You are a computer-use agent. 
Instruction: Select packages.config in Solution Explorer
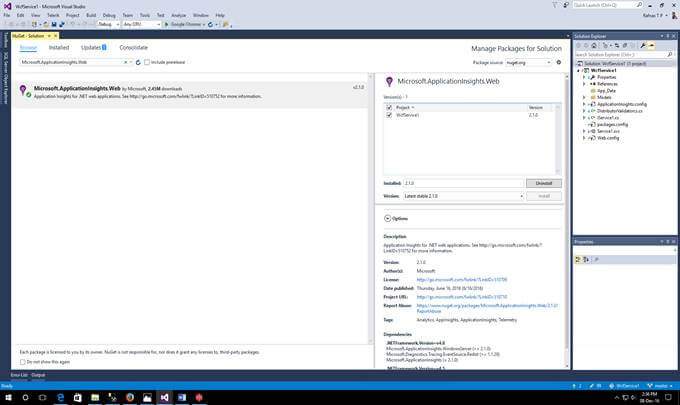coord(612,124)
